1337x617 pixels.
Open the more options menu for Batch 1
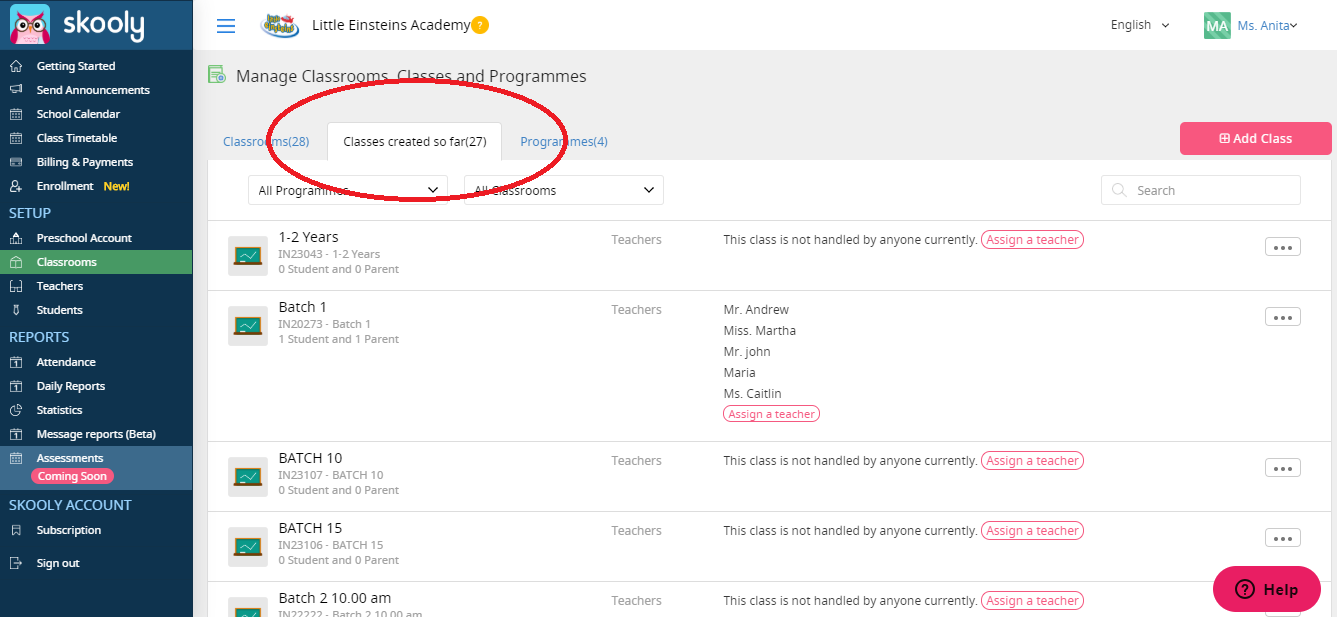coord(1283,317)
